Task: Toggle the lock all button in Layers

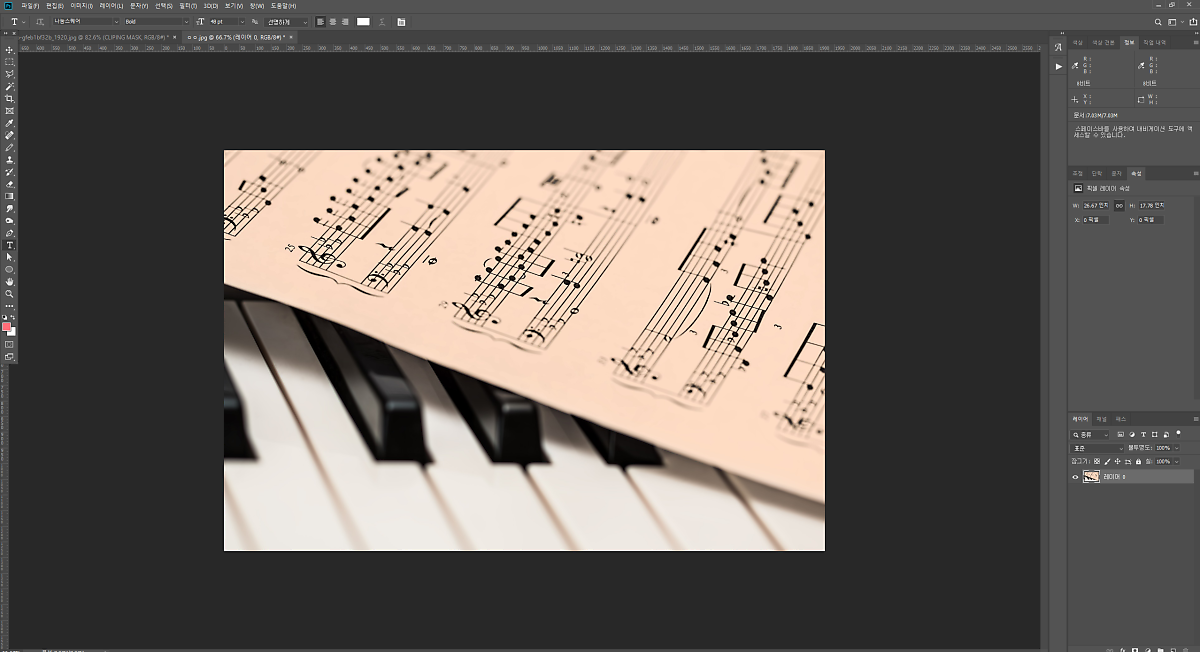Action: 1138,462
